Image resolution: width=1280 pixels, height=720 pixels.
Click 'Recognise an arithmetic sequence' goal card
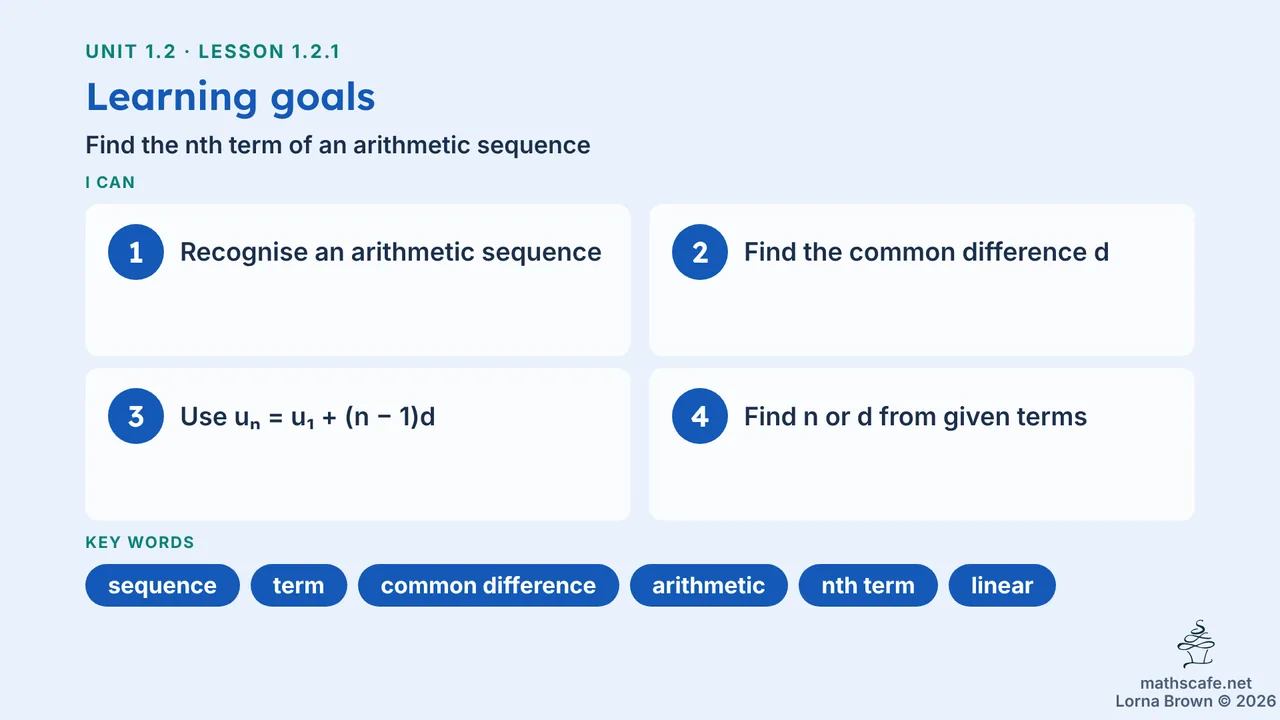pyautogui.click(x=358, y=280)
